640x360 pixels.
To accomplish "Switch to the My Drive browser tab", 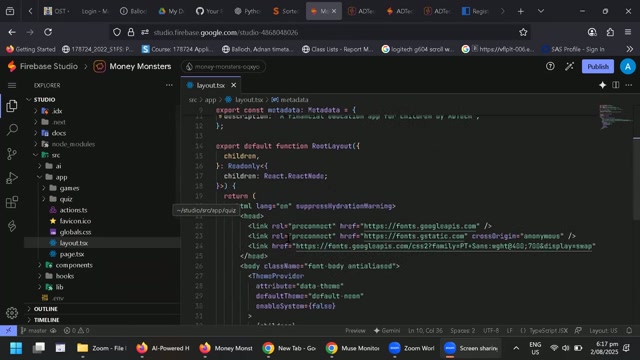I will tap(171, 11).
